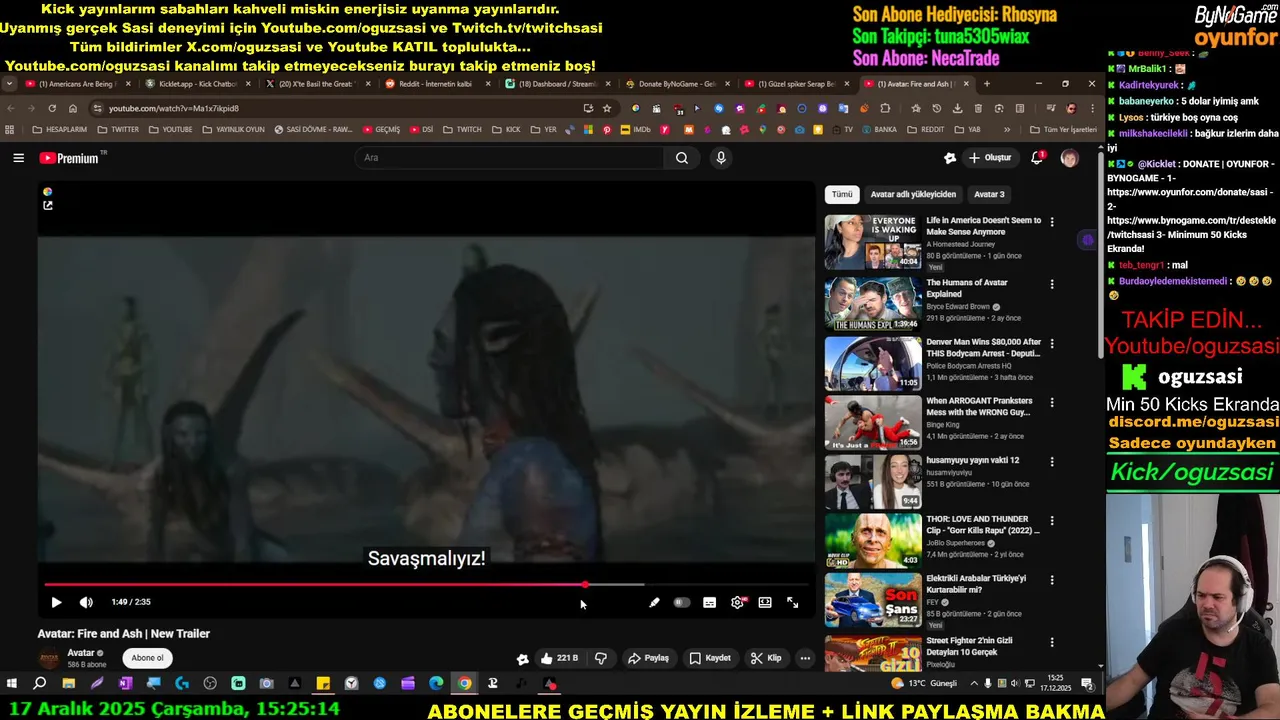This screenshot has height=720, width=1280.
Task: Open options for Street Fighter 2'nin Gizli video
Action: [1051, 642]
